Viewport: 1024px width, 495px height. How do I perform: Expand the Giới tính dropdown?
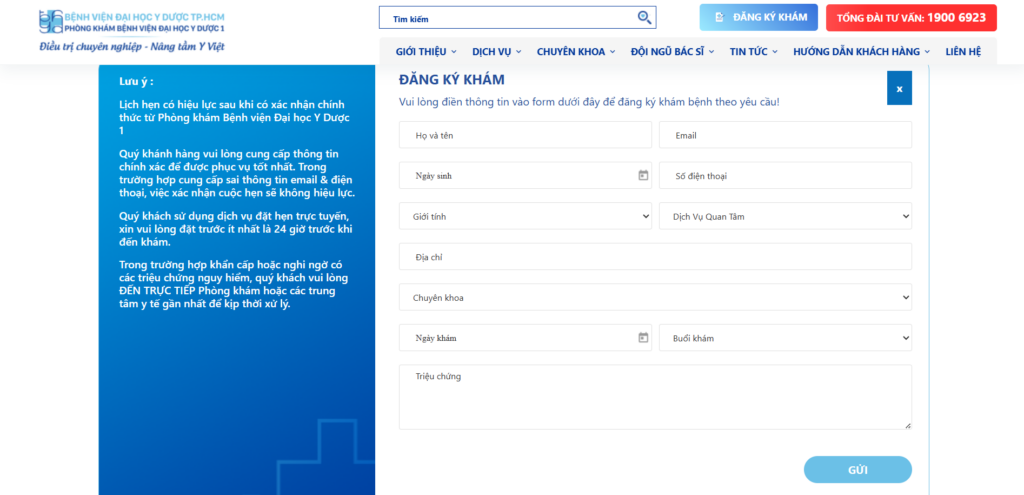(x=525, y=216)
